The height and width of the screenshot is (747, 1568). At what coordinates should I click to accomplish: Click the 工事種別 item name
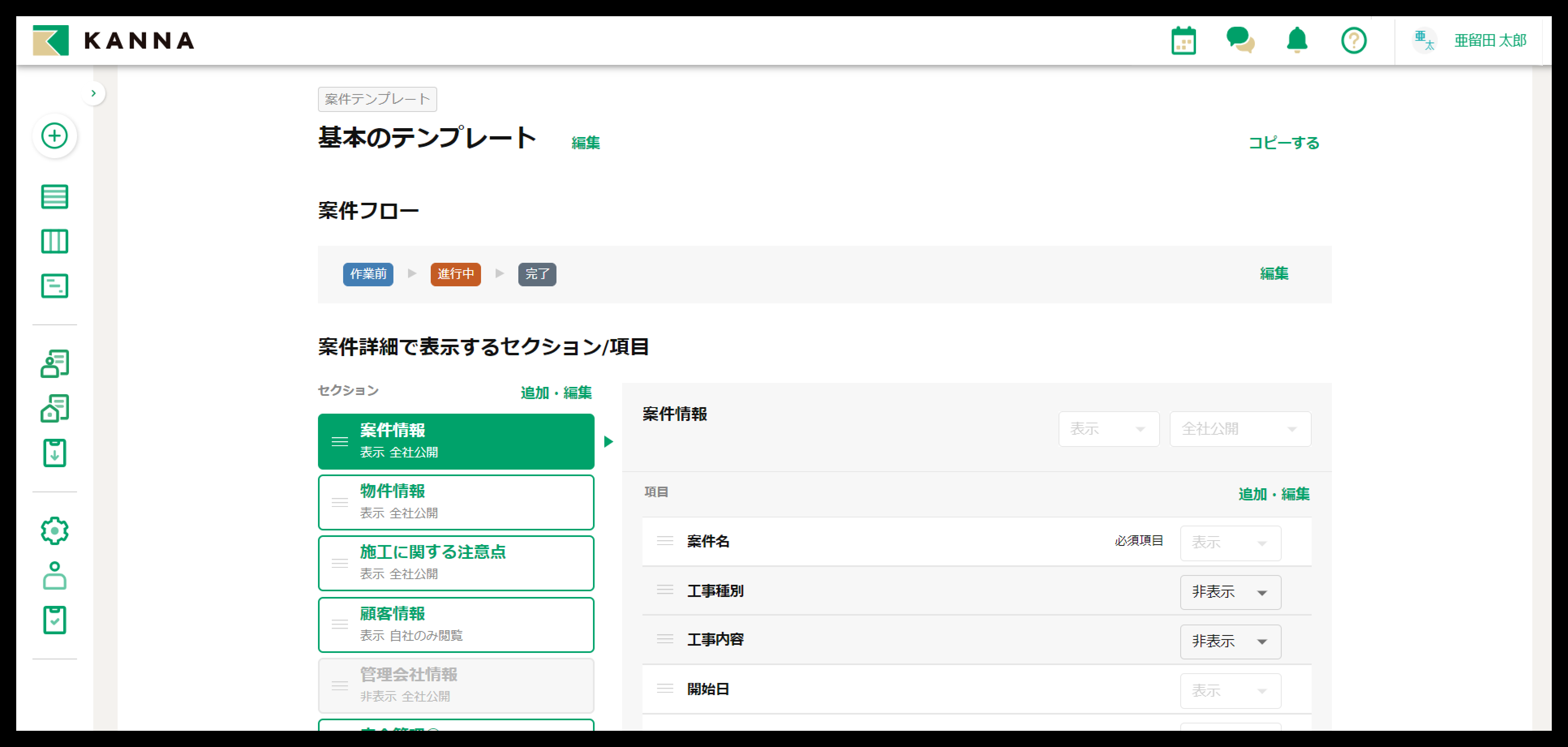pos(715,590)
